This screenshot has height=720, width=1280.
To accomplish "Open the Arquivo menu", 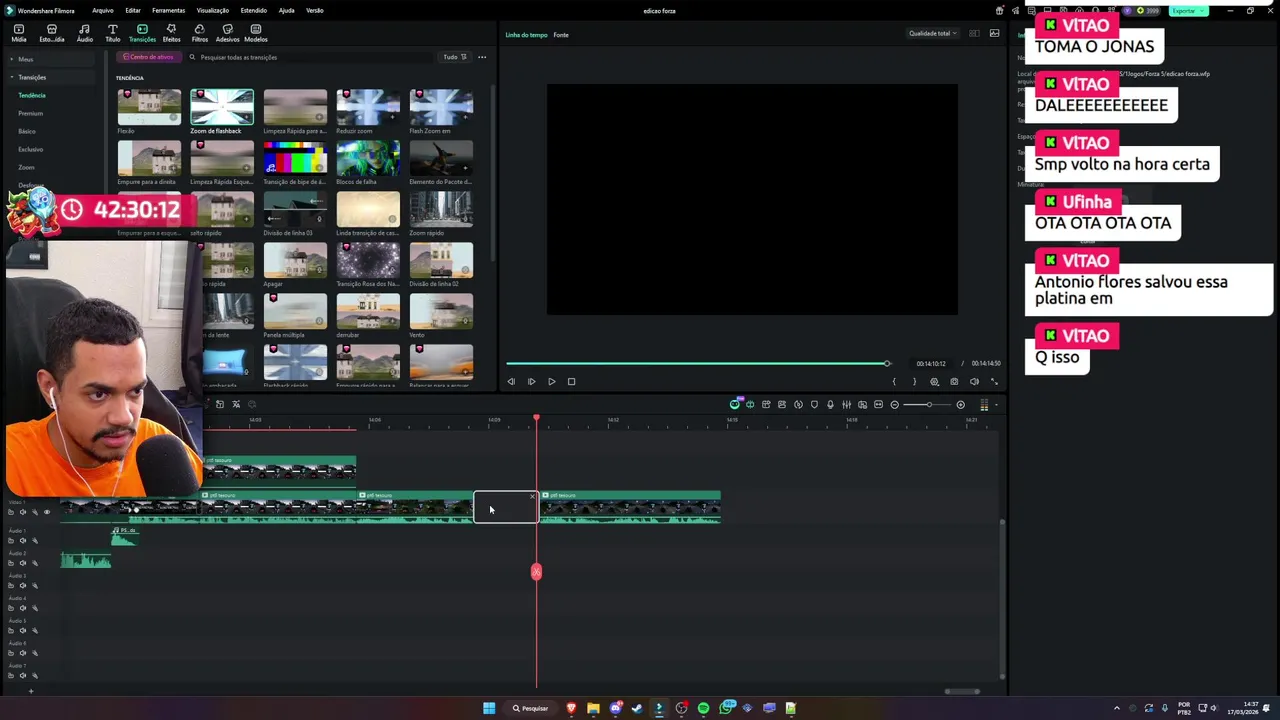I will (x=102, y=10).
